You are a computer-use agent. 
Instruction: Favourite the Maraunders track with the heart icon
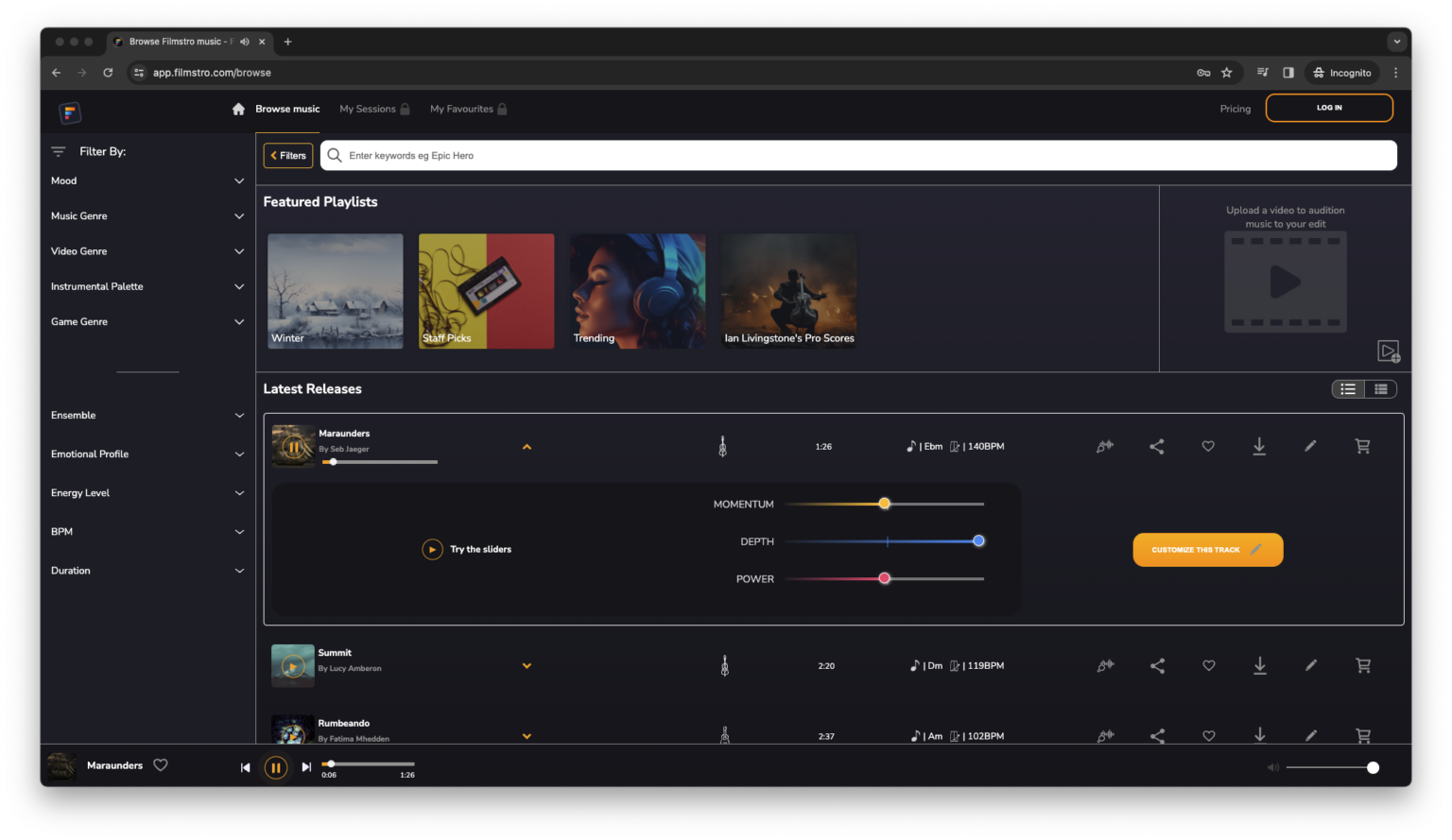[1208, 446]
